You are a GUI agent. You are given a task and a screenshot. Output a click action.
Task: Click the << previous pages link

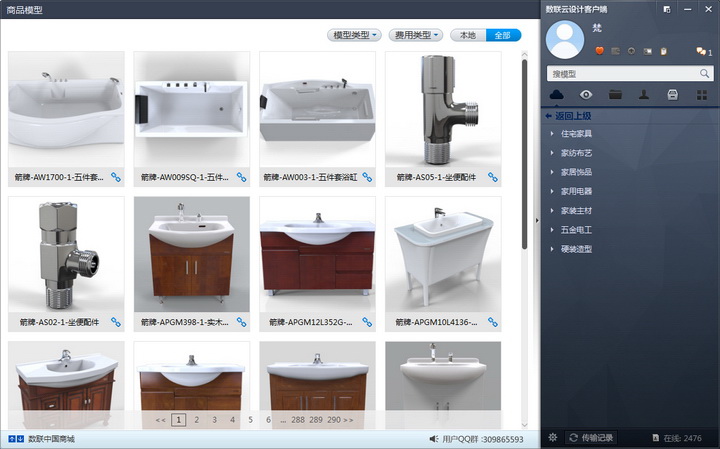(x=160, y=420)
